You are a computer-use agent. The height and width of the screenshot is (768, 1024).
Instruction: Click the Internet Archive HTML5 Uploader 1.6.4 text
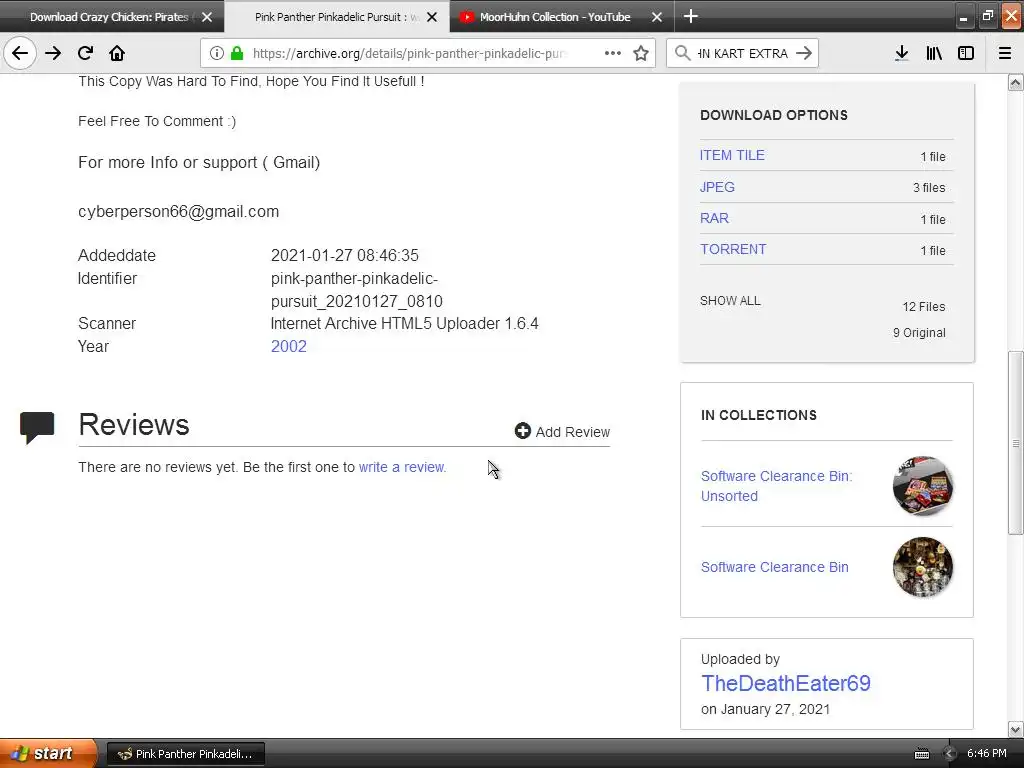[x=404, y=323]
